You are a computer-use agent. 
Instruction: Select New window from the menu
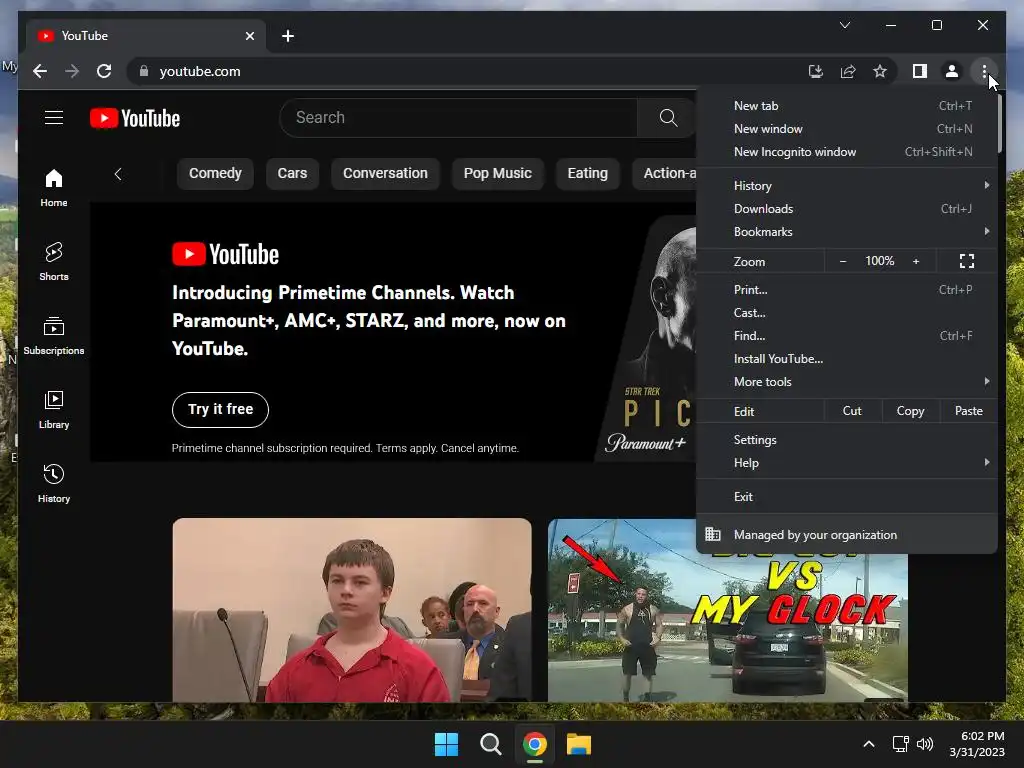tap(846, 129)
